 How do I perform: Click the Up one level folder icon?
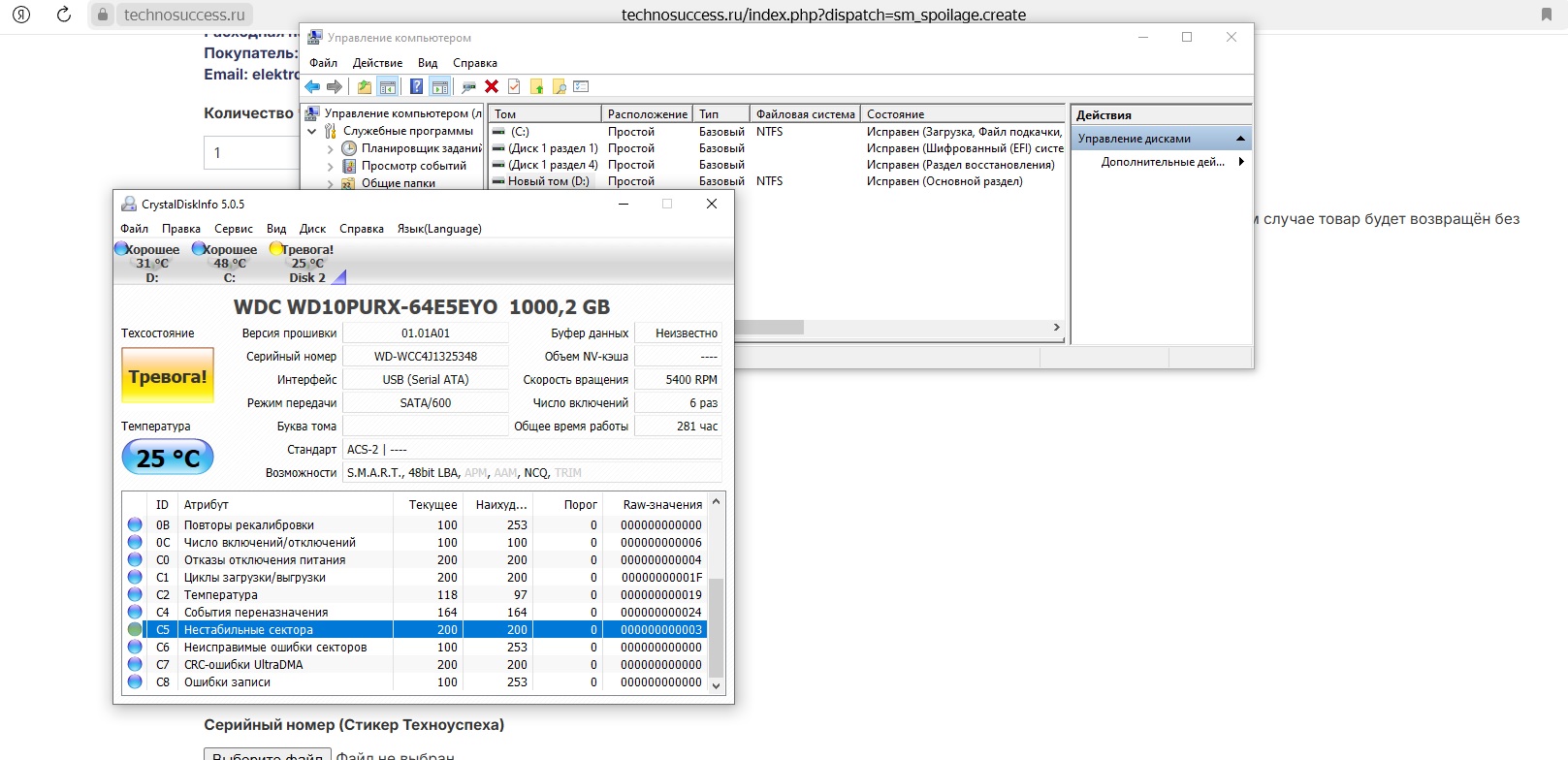[365, 87]
